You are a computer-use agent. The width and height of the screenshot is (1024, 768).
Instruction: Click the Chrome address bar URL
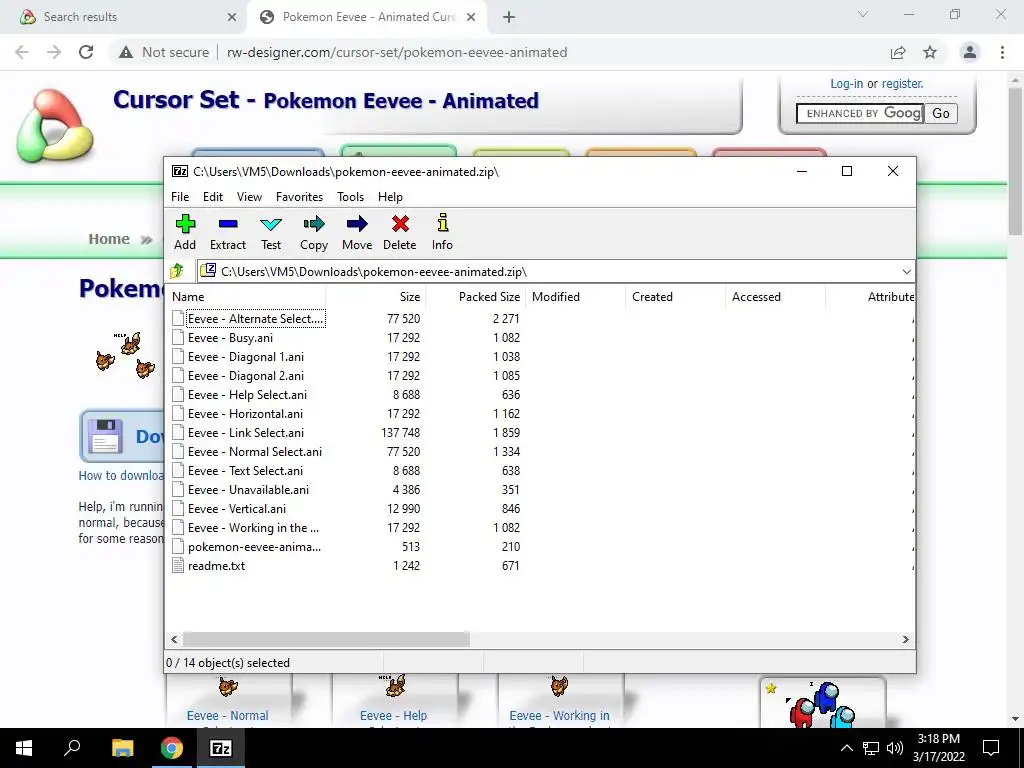tap(397, 52)
